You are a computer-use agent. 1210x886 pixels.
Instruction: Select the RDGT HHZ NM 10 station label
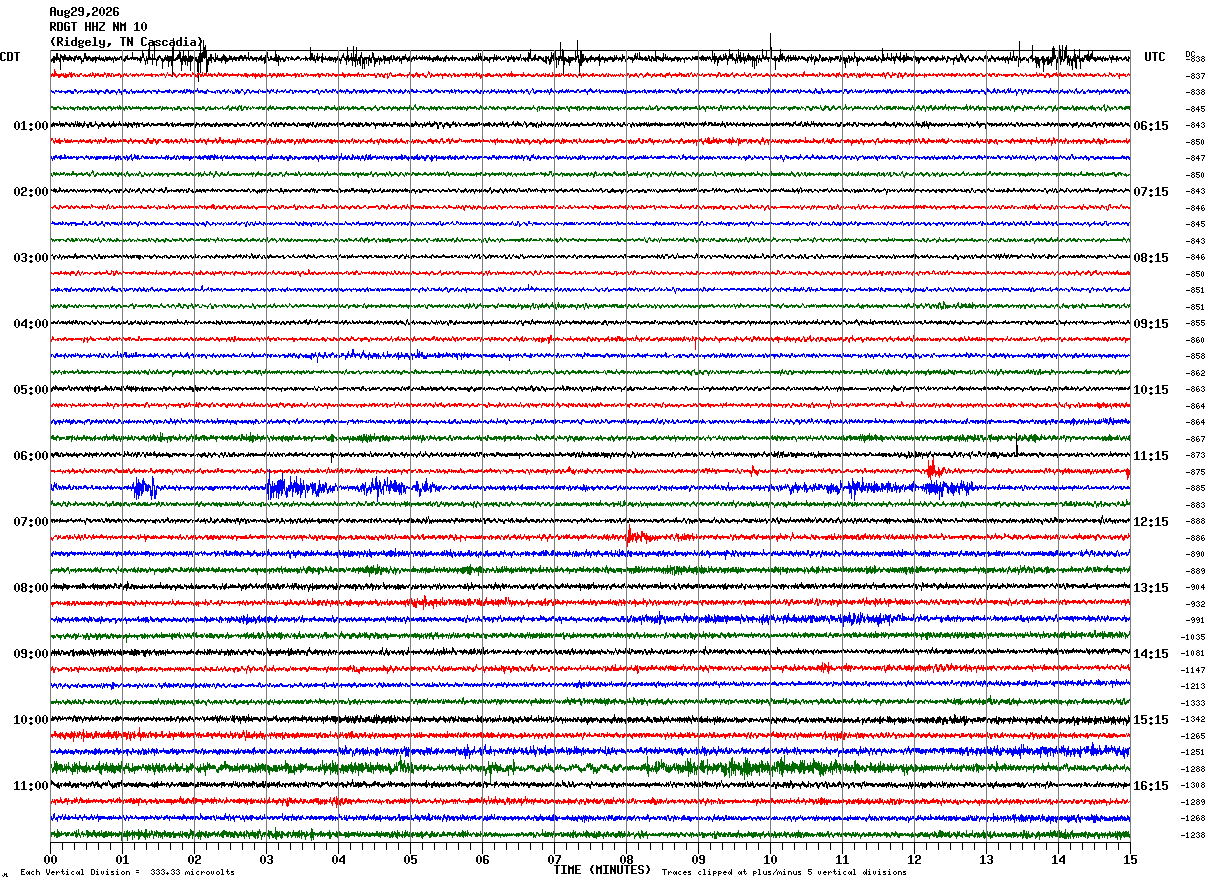click(x=98, y=27)
